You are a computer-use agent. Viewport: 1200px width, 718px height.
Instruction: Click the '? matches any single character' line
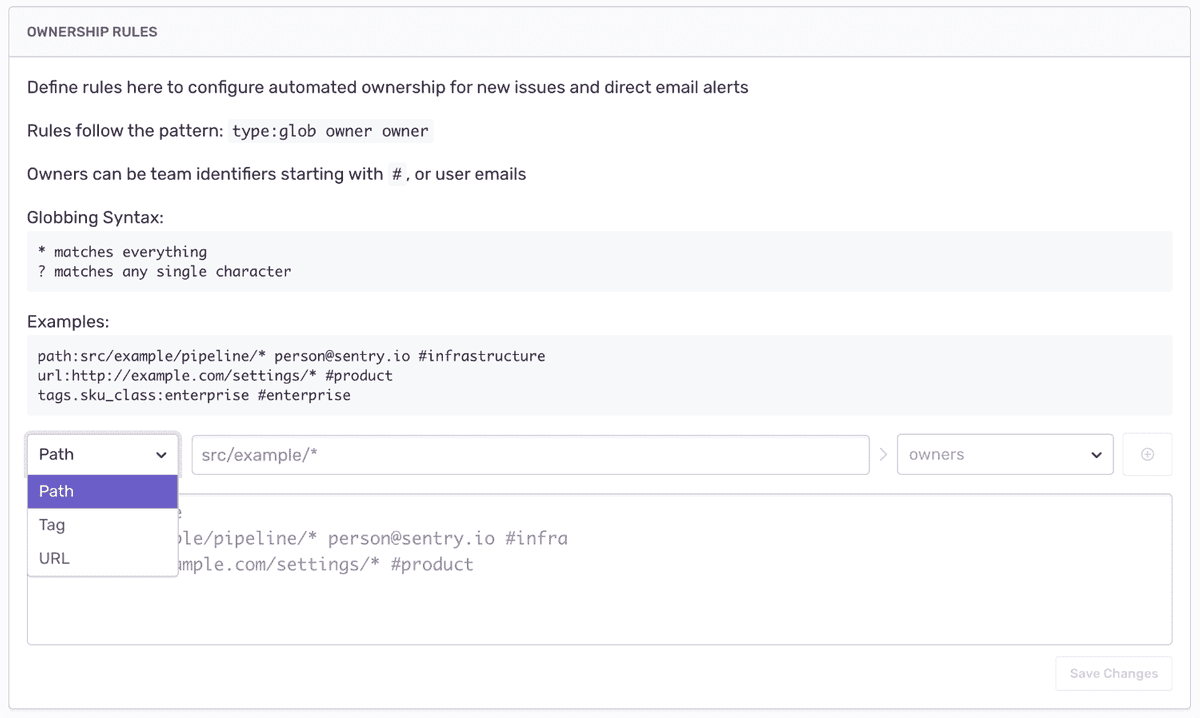pyautogui.click(x=164, y=271)
